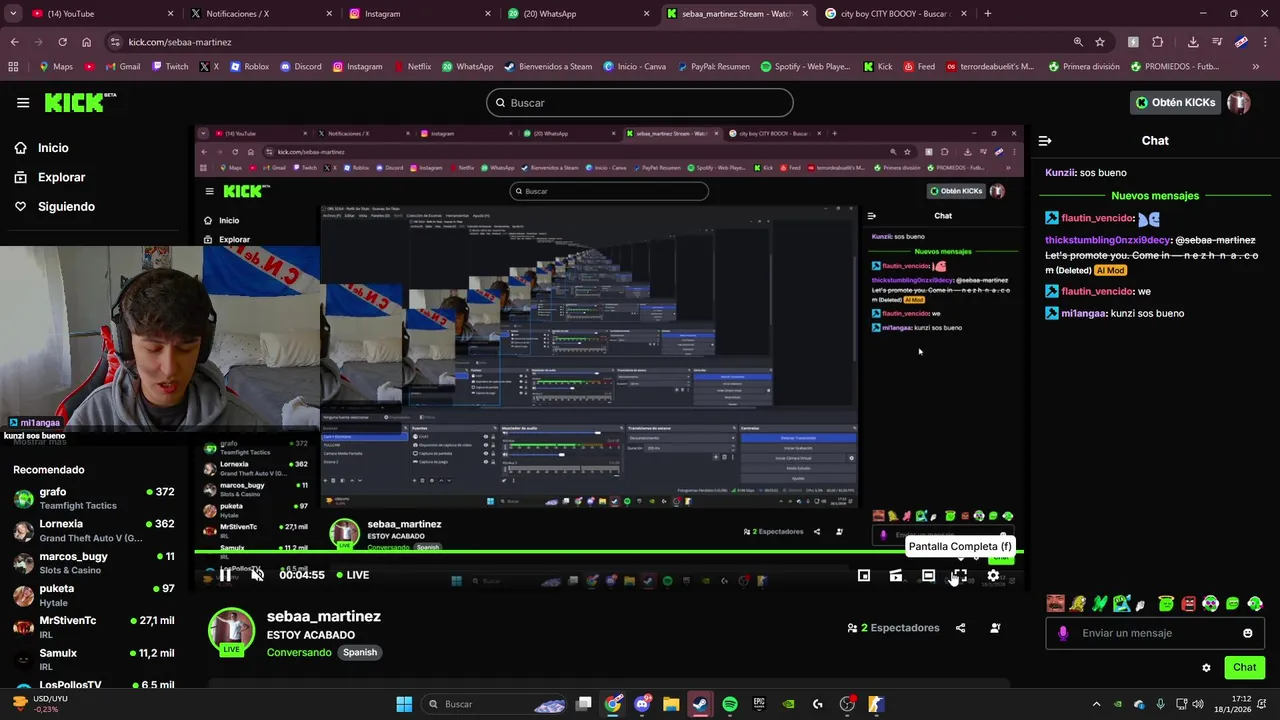Click Conversando category link
Screen dimensions: 1280x720
point(299,652)
